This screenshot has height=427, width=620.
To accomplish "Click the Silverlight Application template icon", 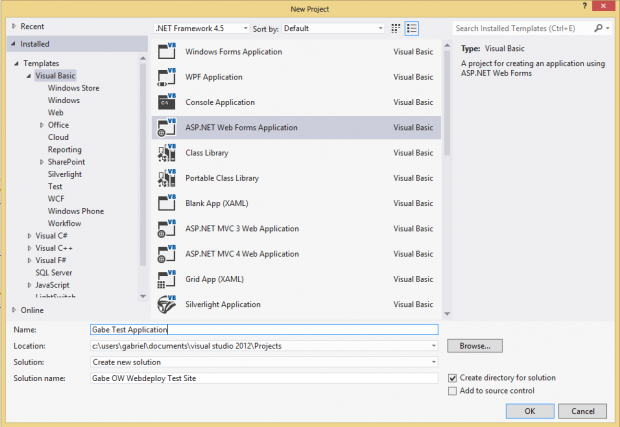I will pyautogui.click(x=166, y=304).
